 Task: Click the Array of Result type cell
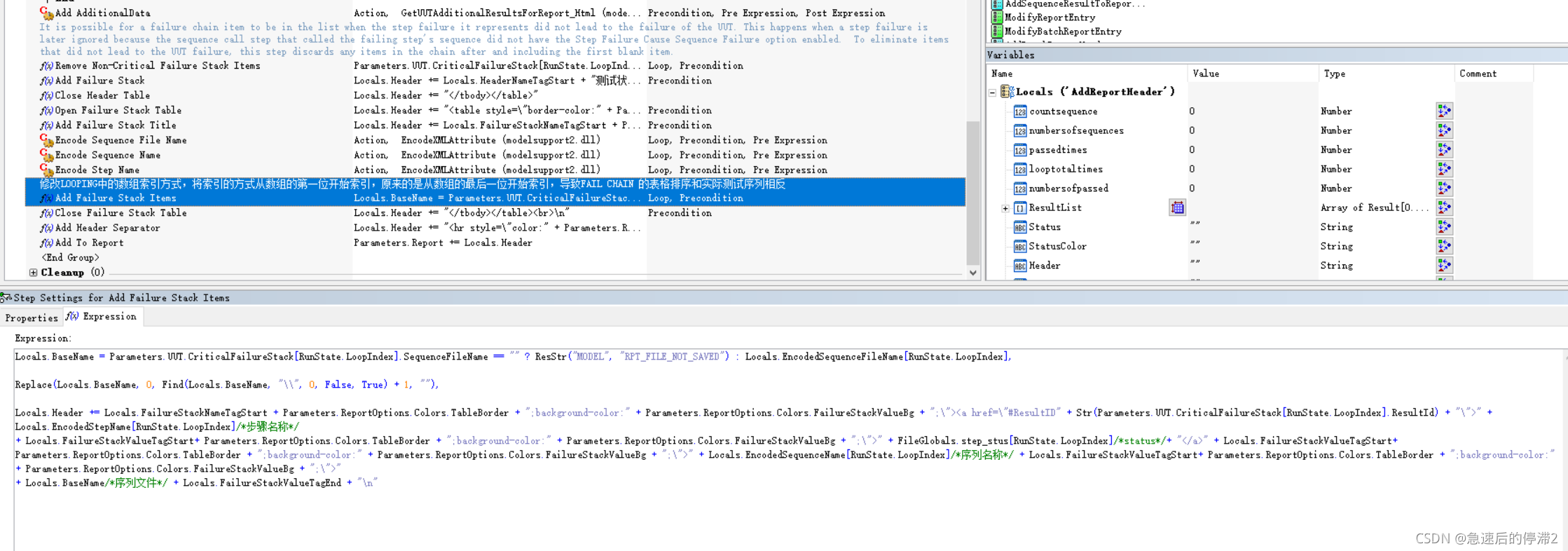coord(1375,208)
